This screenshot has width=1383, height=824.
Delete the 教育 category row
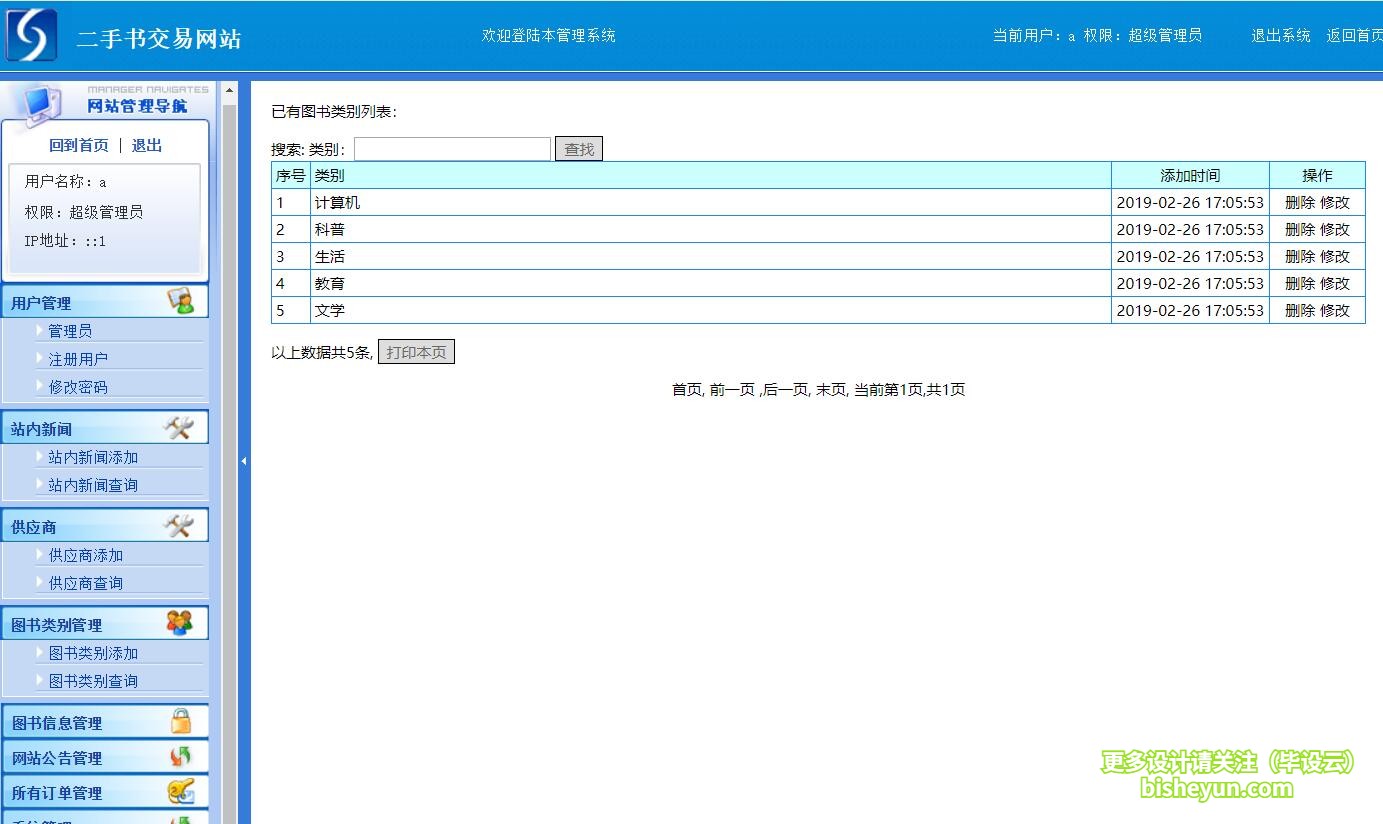1300,283
